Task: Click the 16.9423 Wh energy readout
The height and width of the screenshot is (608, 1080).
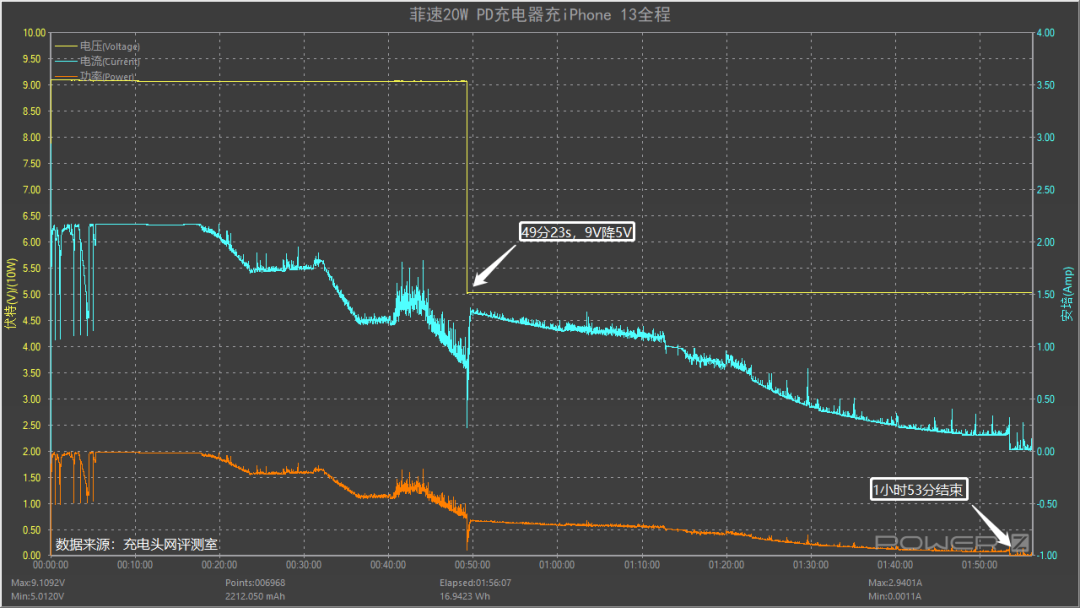Action: point(465,596)
